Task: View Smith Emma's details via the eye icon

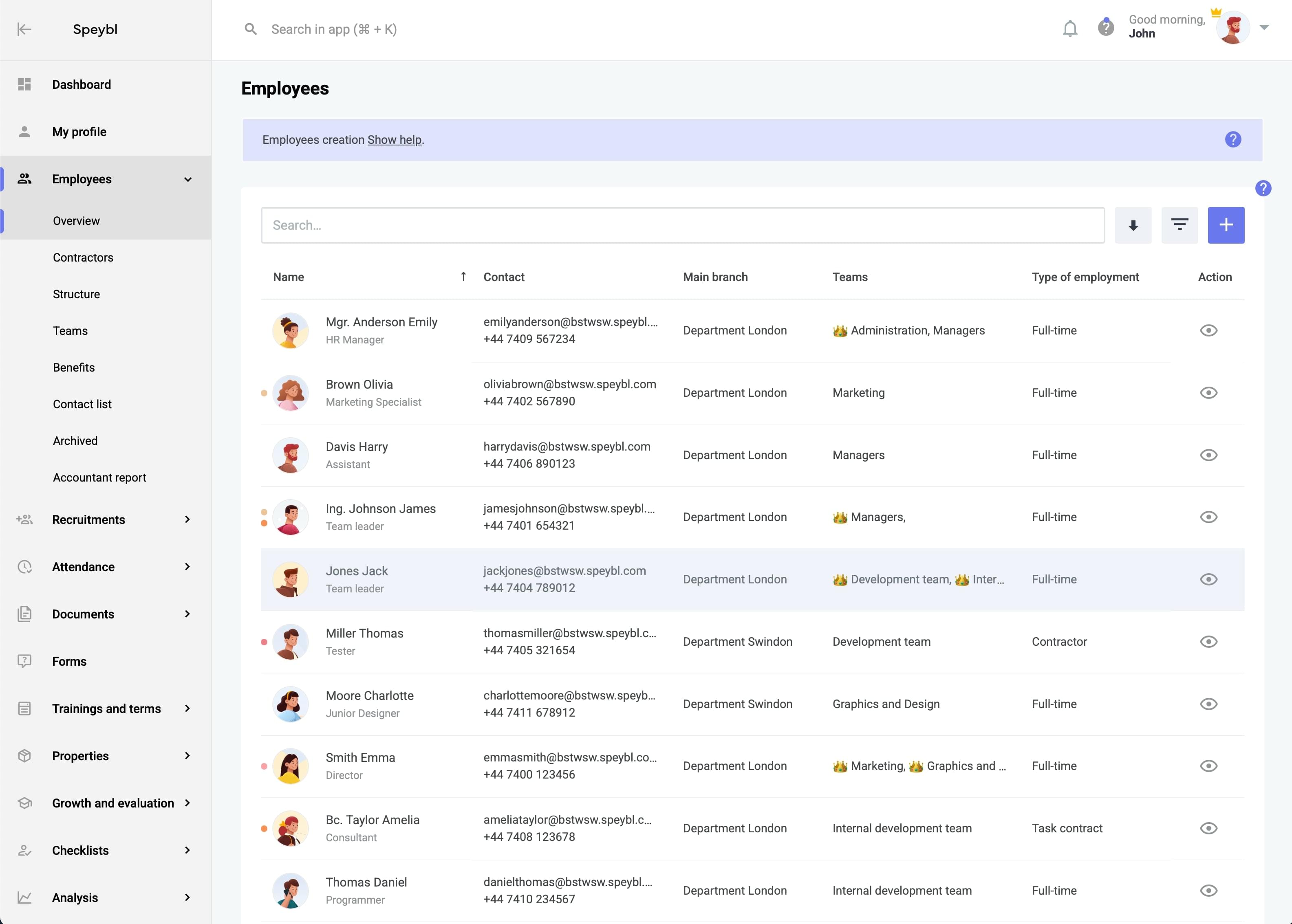Action: pos(1208,766)
